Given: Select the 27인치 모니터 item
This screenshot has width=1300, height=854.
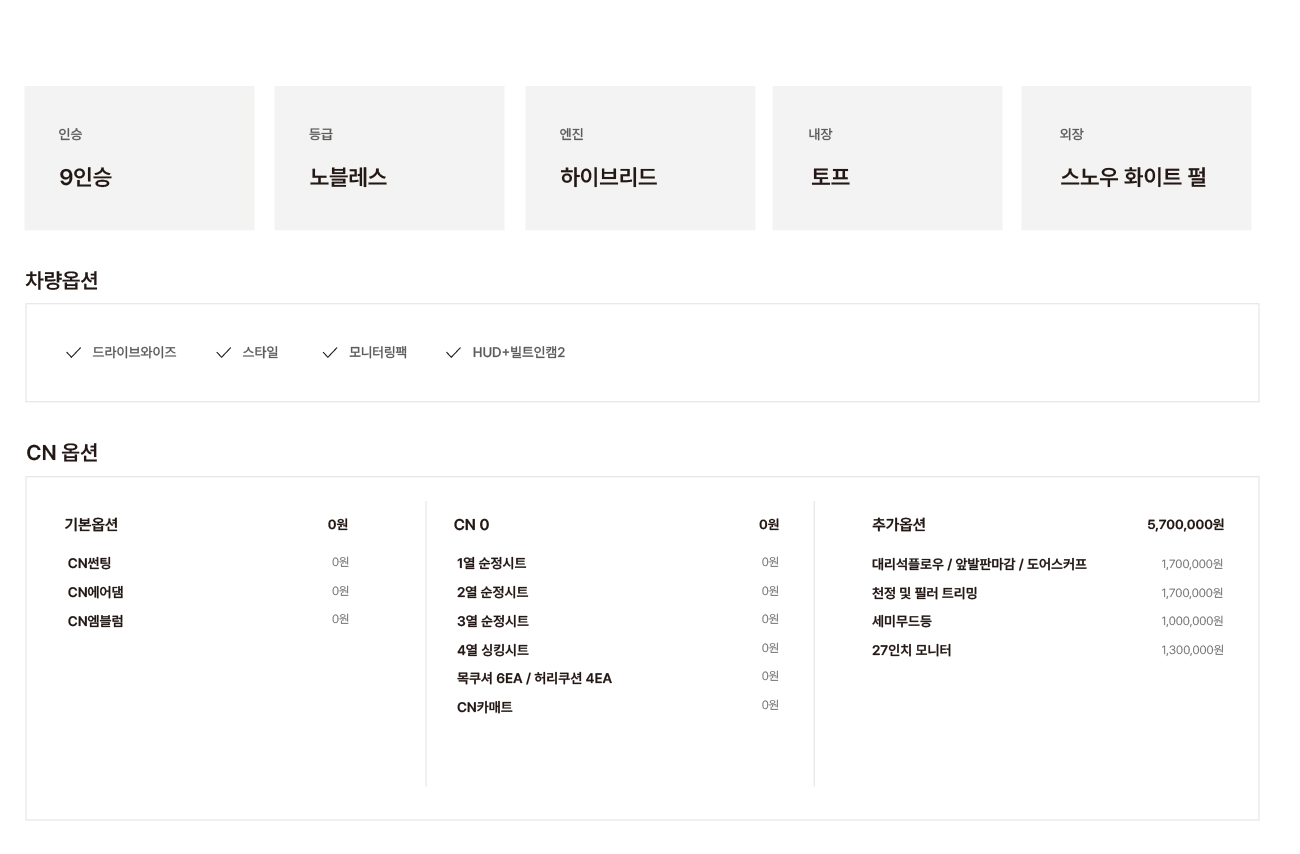Looking at the screenshot, I should 911,650.
